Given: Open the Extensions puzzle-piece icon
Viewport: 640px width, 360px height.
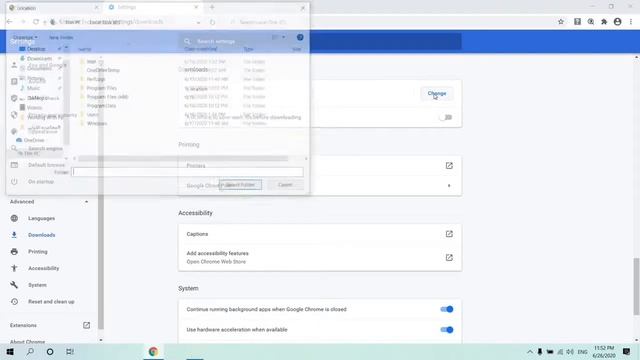Looking at the screenshot, I should [x=604, y=22].
